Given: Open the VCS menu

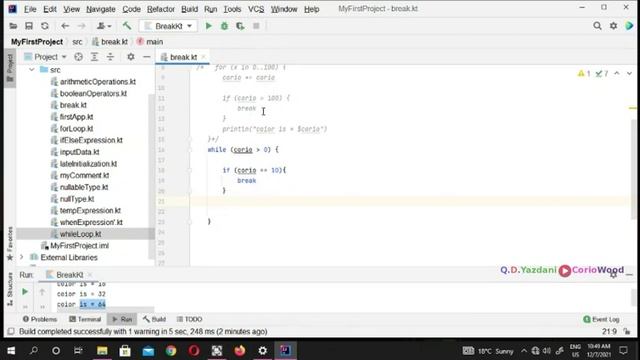Looking at the screenshot, I should tap(256, 9).
